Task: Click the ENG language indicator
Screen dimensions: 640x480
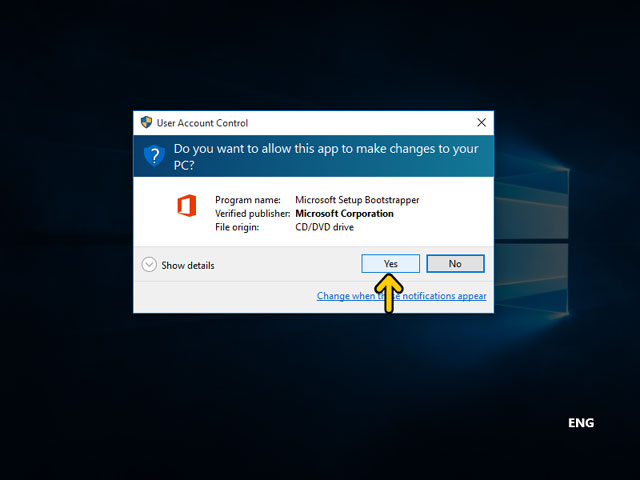Action: (x=581, y=423)
